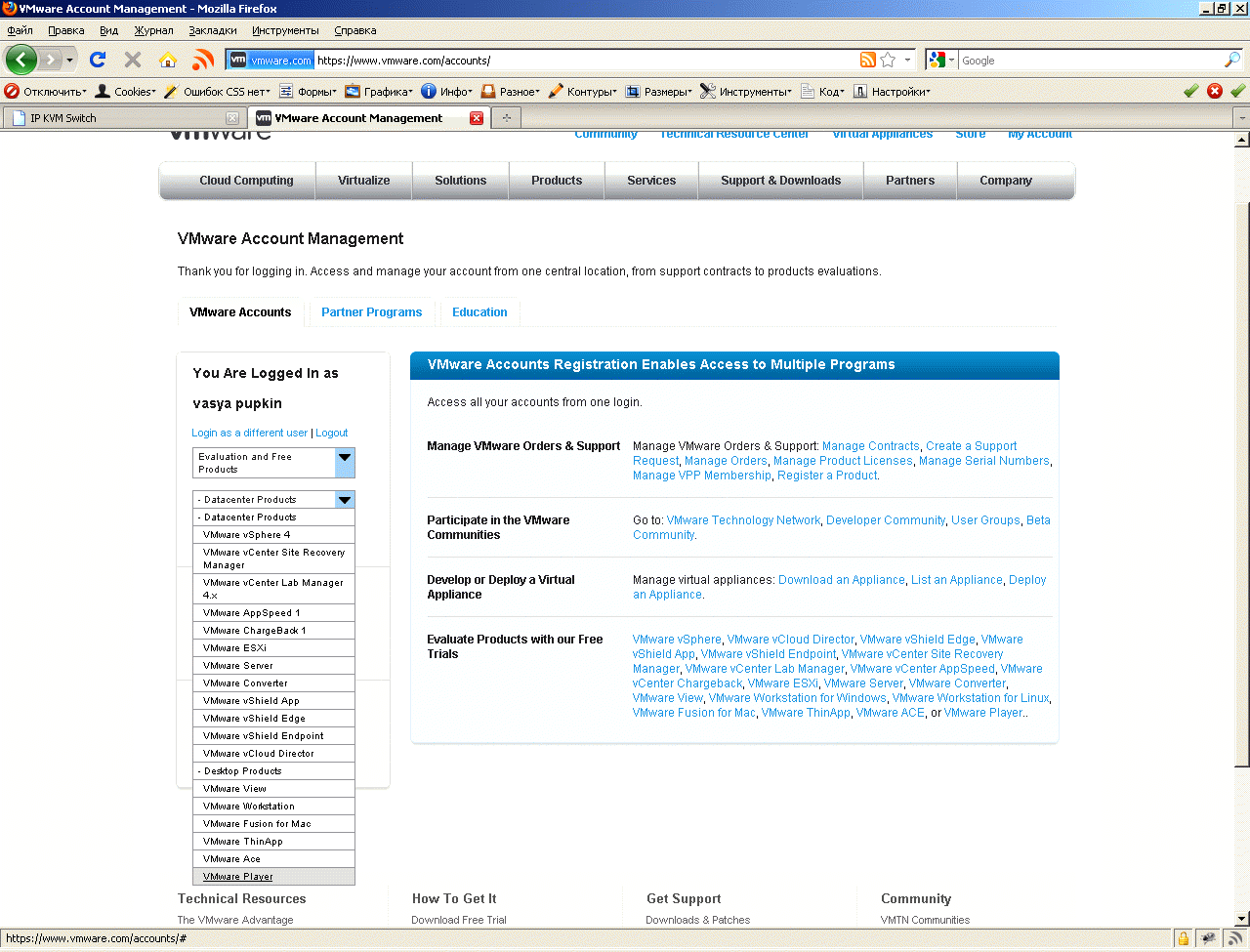Stop loading with the gray X icon
The height and width of the screenshot is (952, 1250).
pos(133,60)
